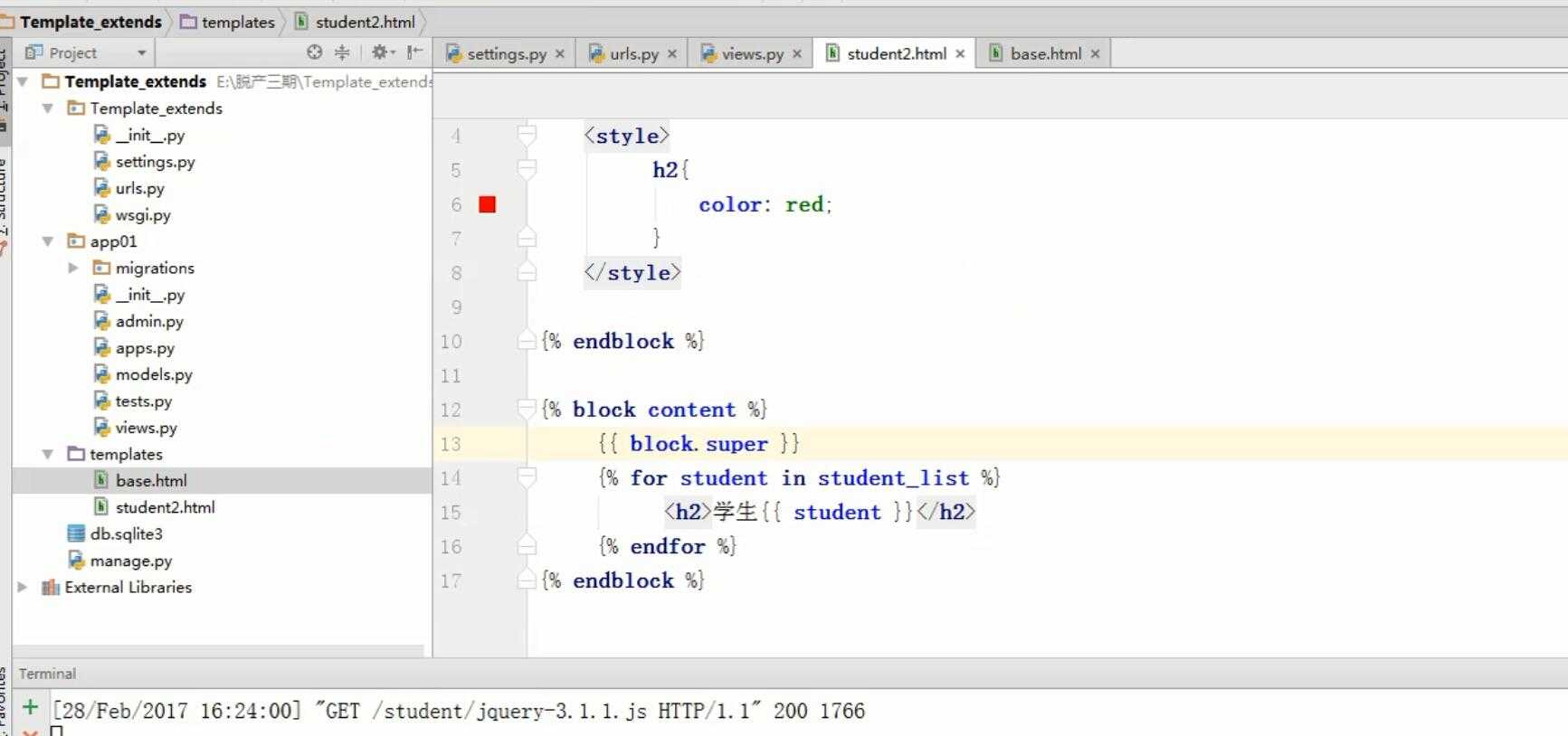This screenshot has width=1568, height=736.
Task: Close the views.py tab
Action: coord(797,54)
